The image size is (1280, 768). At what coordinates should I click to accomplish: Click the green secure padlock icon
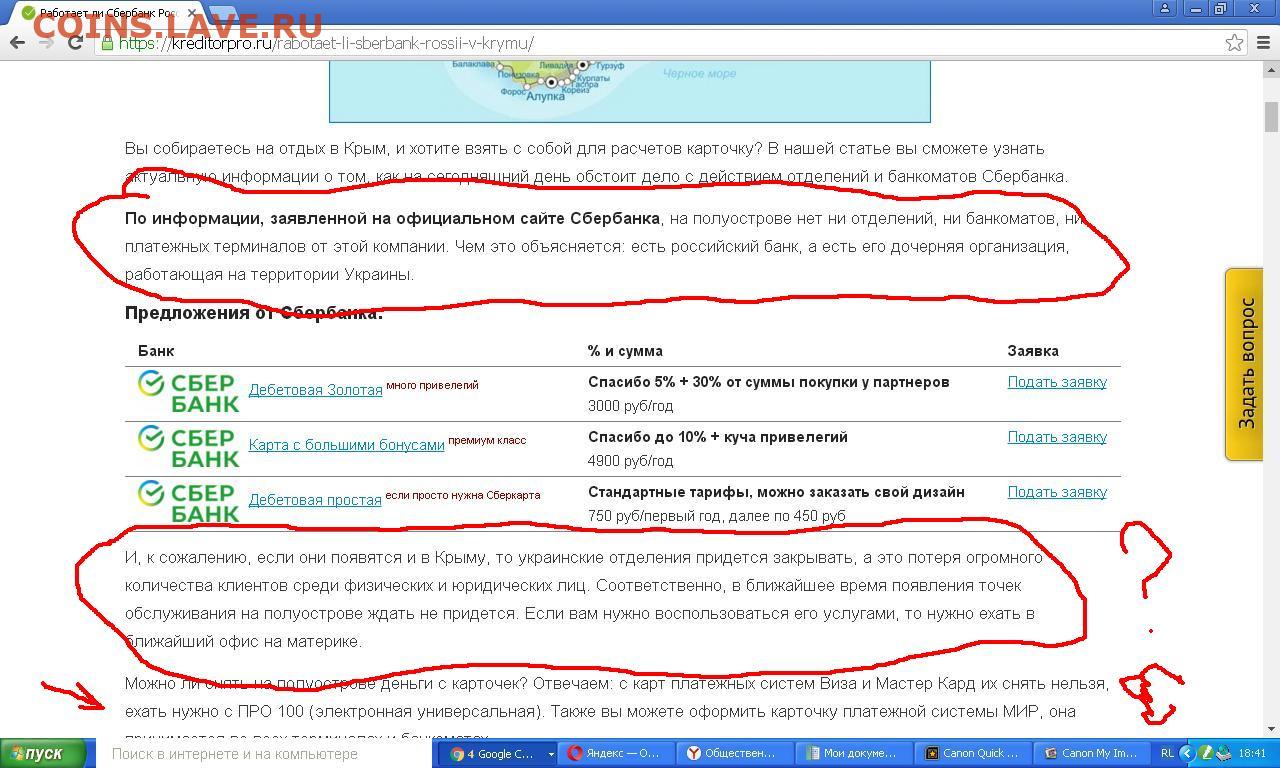(x=107, y=43)
